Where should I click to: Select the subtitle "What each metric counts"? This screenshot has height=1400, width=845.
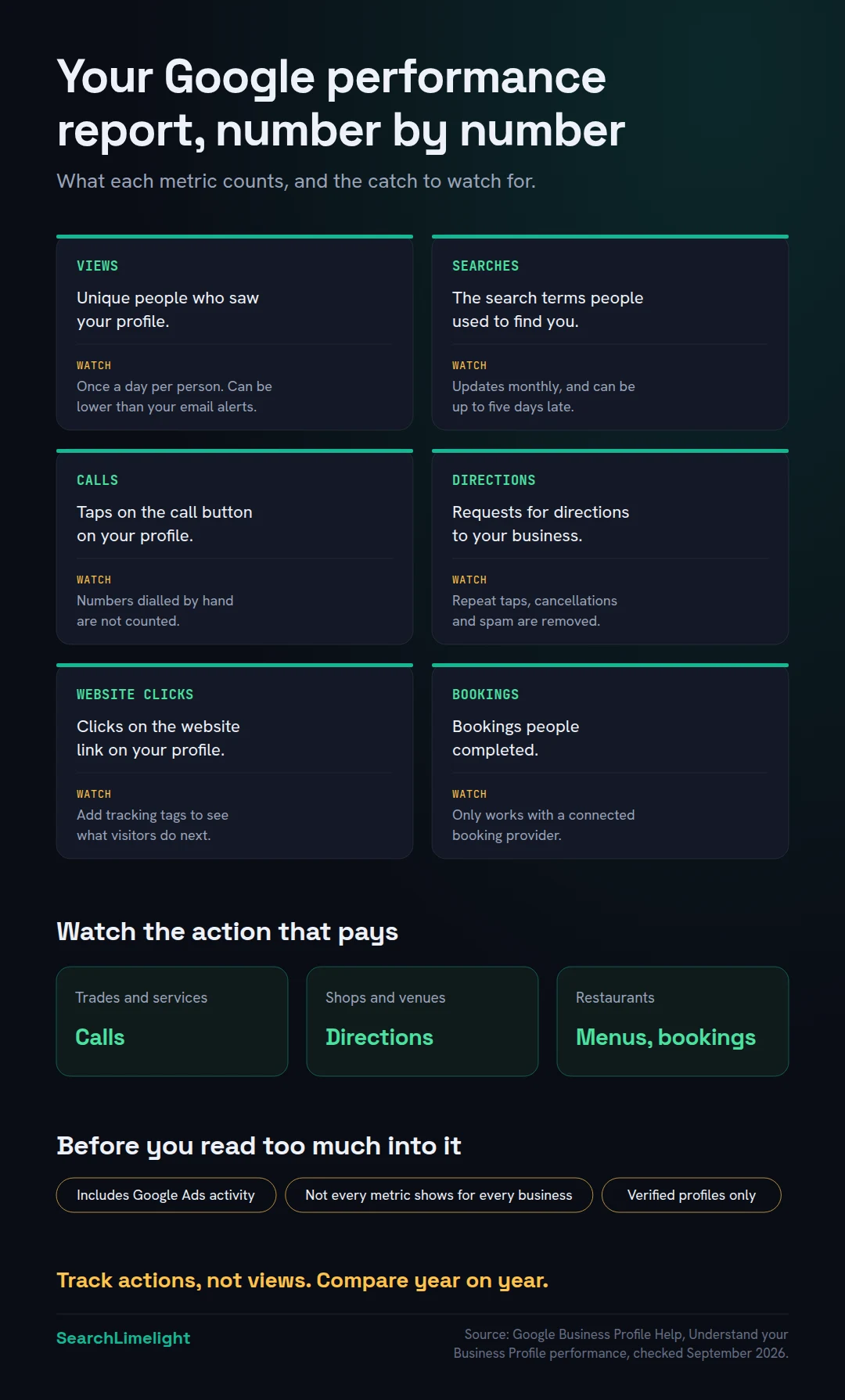click(296, 181)
